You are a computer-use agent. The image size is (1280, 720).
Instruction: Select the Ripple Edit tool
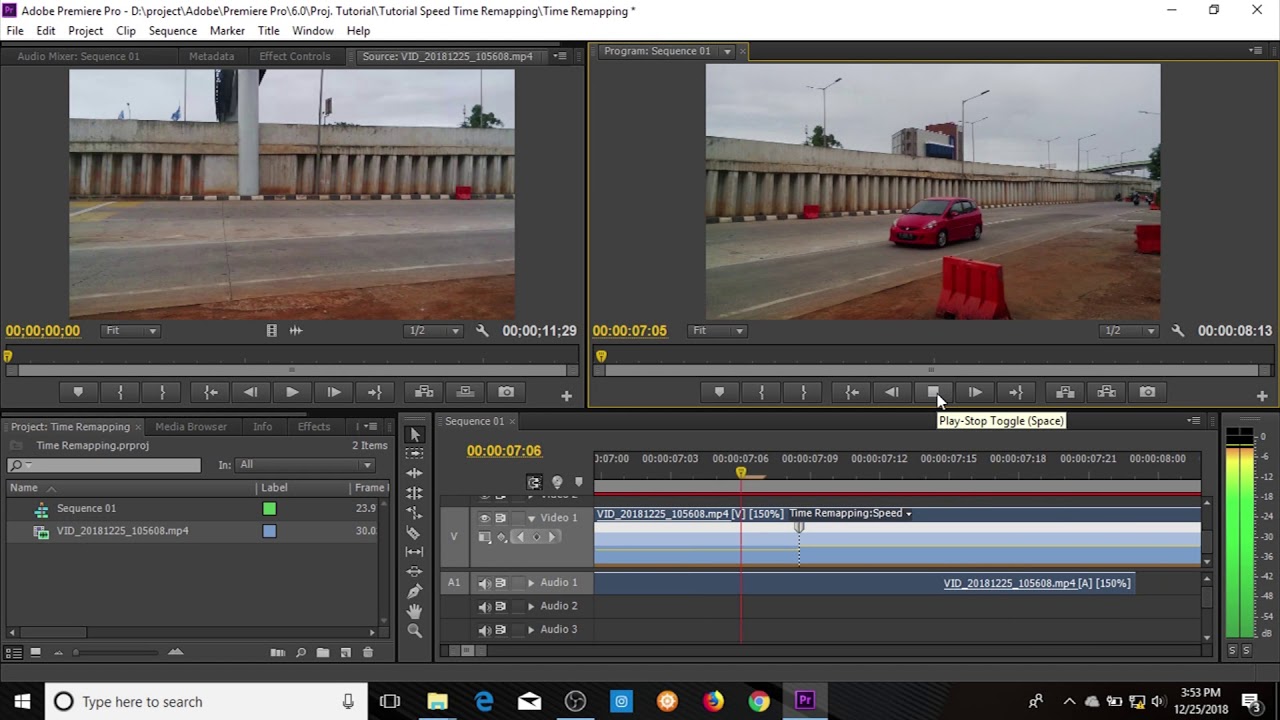pyautogui.click(x=415, y=473)
